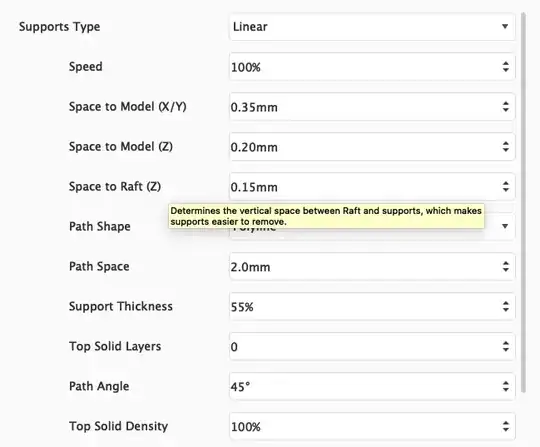Click the vertical scrollbar of the settings panel

(523, 202)
